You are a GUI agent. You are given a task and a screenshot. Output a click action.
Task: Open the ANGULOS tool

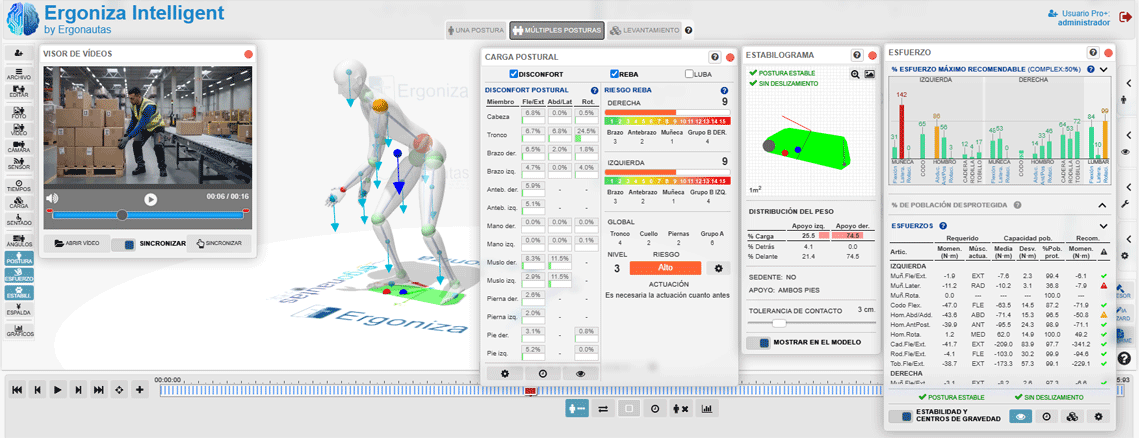tap(18, 241)
